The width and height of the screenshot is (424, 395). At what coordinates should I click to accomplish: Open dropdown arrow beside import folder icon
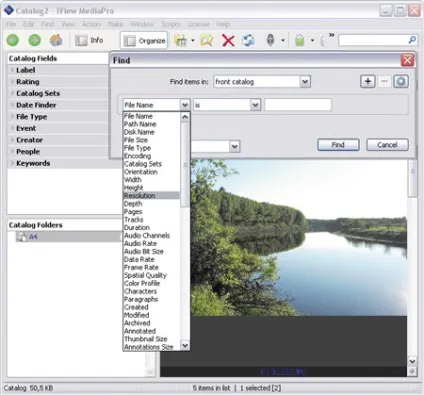[193, 41]
